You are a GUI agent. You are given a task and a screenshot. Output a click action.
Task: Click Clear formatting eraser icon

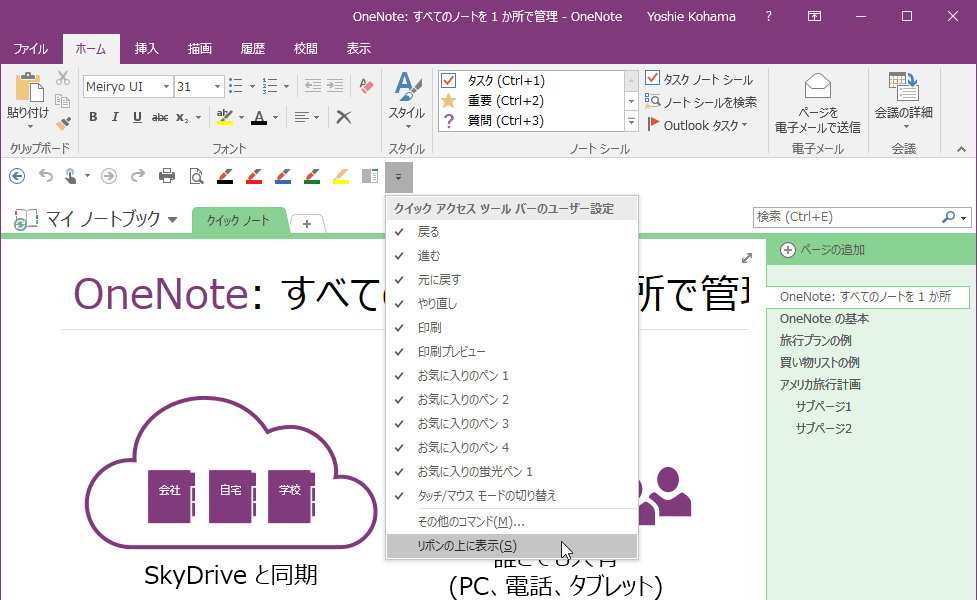tap(366, 86)
